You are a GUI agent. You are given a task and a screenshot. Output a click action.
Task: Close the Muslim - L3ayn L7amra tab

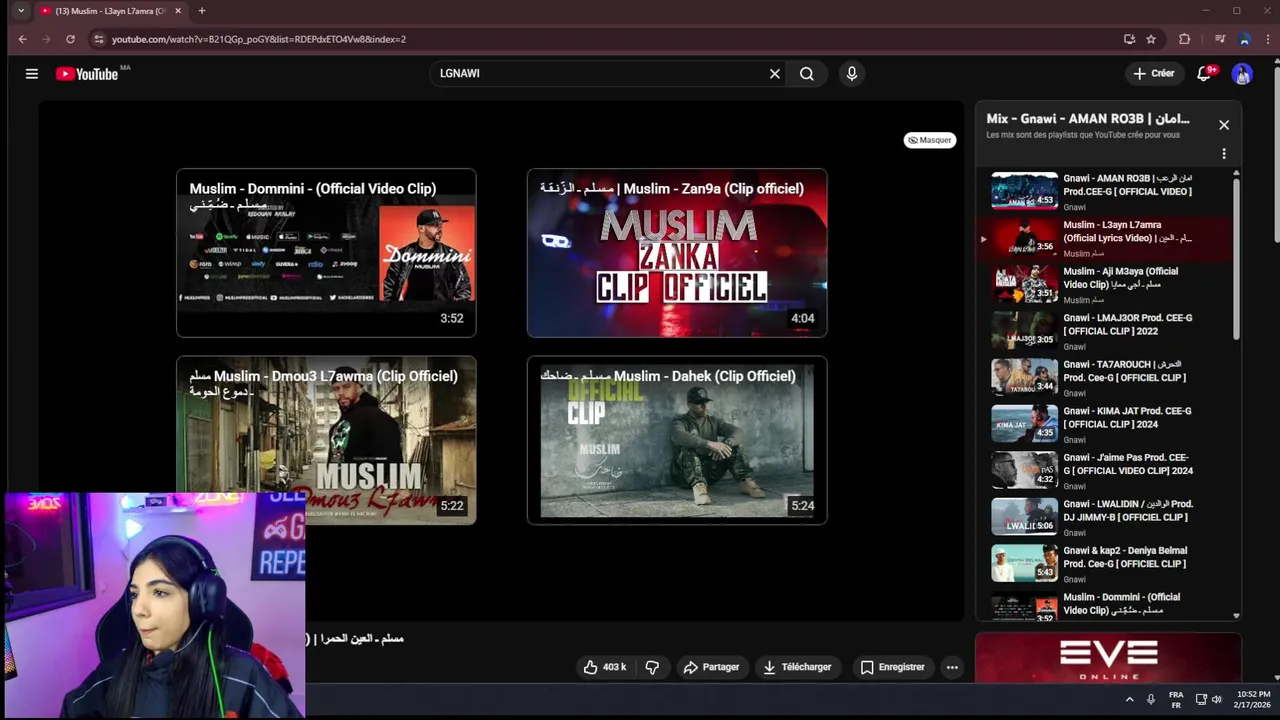pos(178,11)
